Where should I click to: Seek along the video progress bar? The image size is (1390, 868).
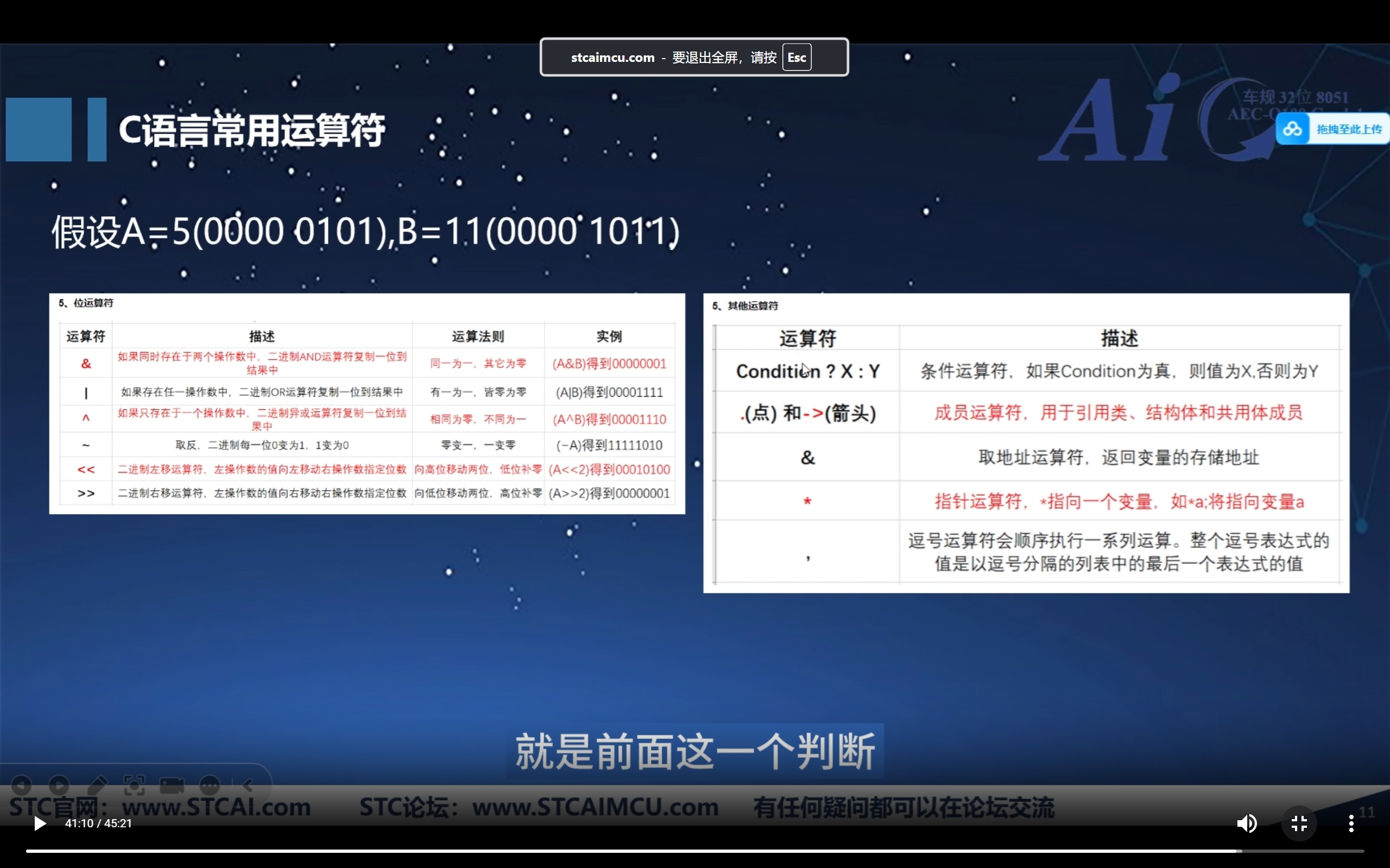point(694,851)
